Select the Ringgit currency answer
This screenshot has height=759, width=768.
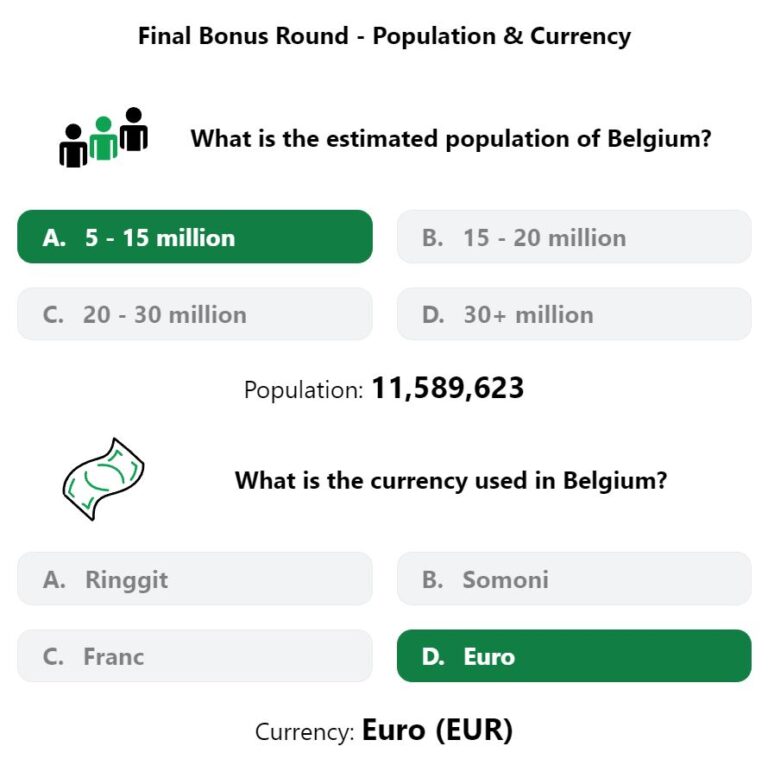click(195, 579)
